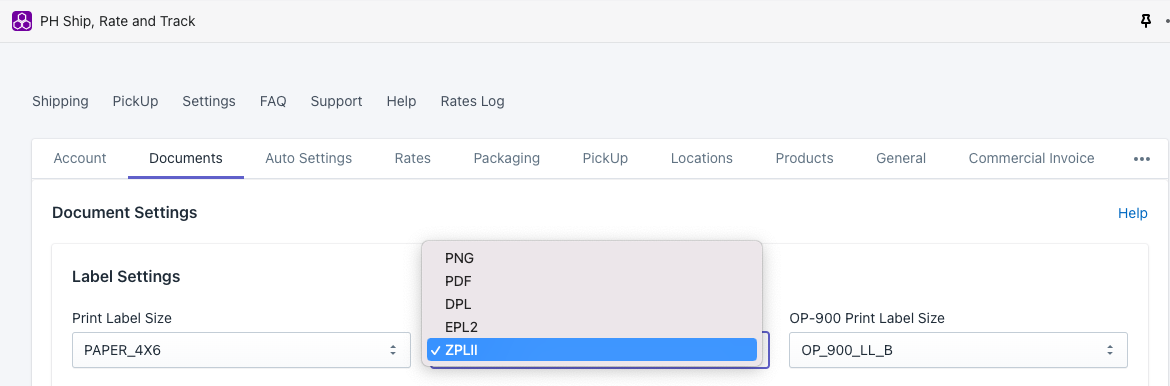Open the Shipping menu item

tap(60, 101)
